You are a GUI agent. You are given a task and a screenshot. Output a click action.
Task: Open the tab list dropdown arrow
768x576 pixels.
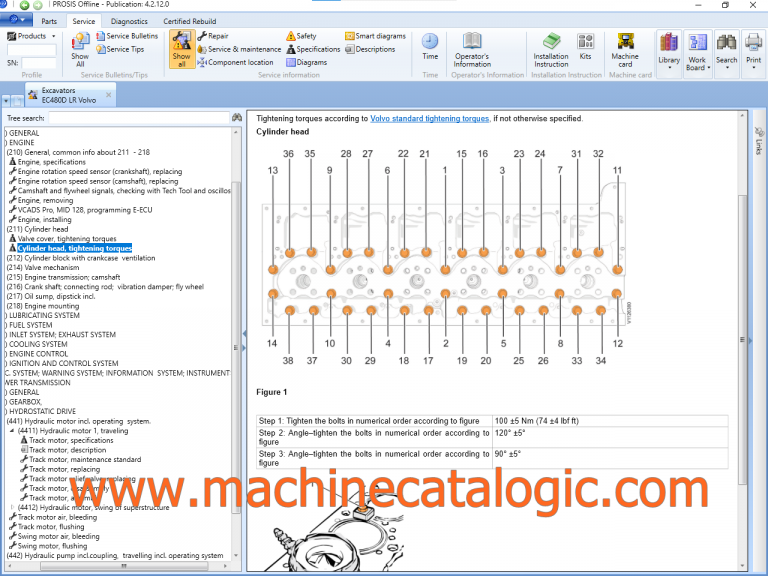click(6, 101)
